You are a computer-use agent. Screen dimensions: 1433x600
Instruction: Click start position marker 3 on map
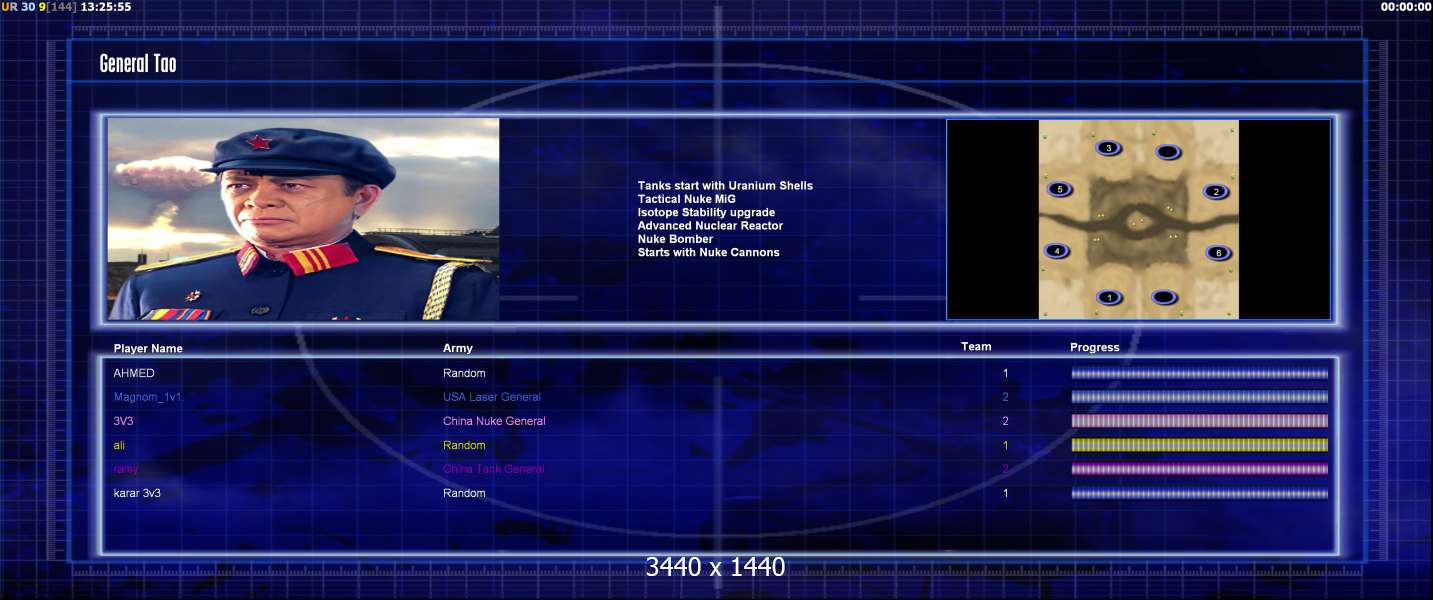(1108, 148)
